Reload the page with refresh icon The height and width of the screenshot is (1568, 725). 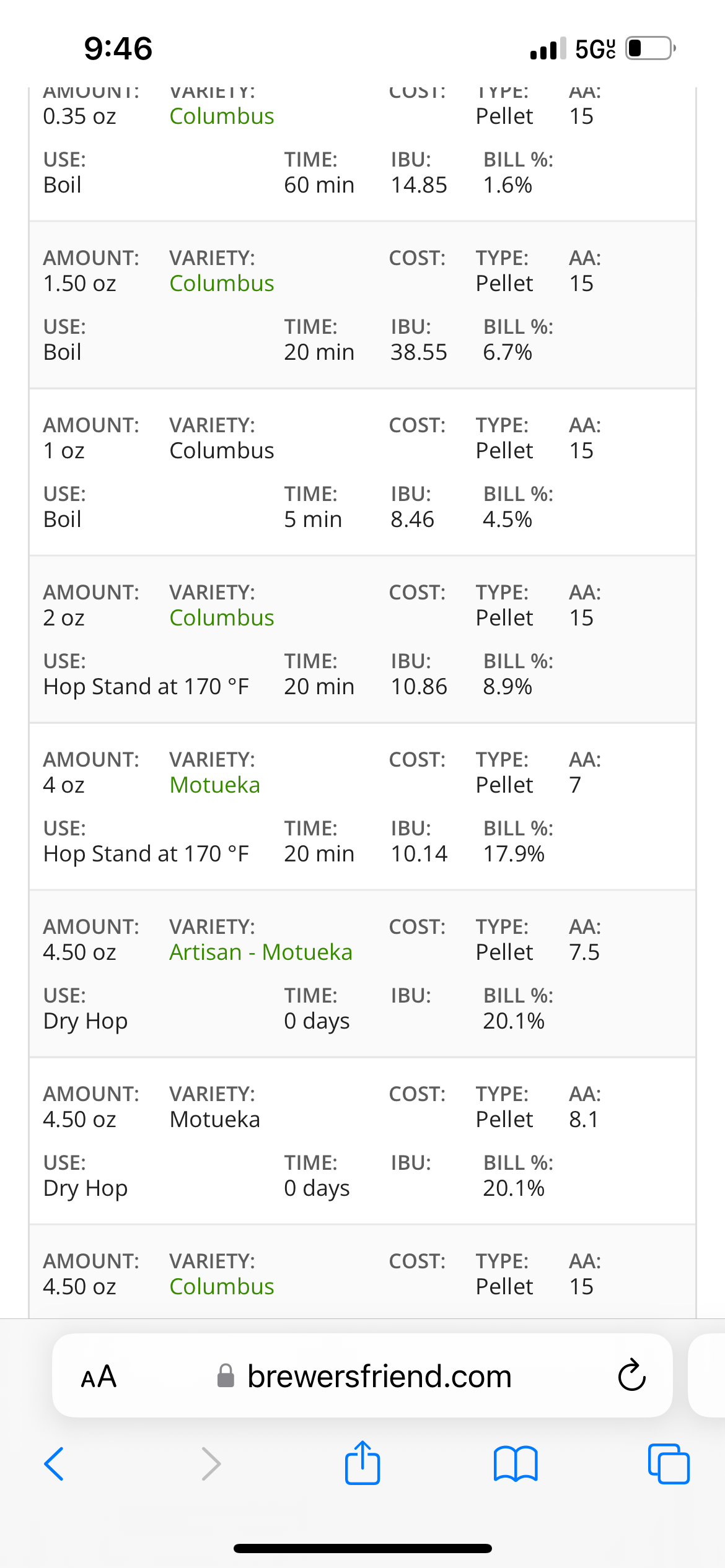tap(632, 1375)
